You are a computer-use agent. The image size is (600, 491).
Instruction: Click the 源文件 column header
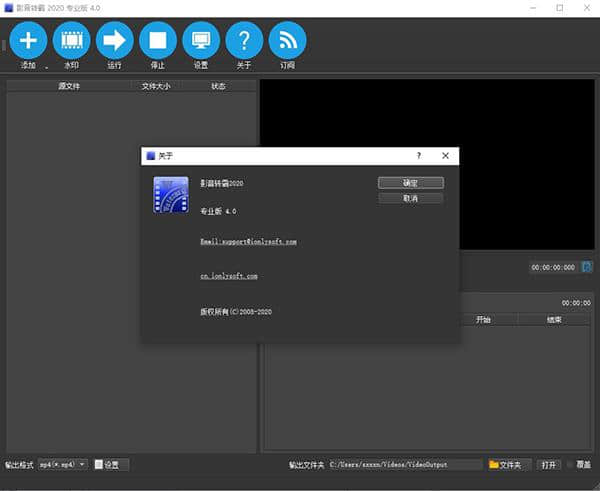pyautogui.click(x=69, y=86)
